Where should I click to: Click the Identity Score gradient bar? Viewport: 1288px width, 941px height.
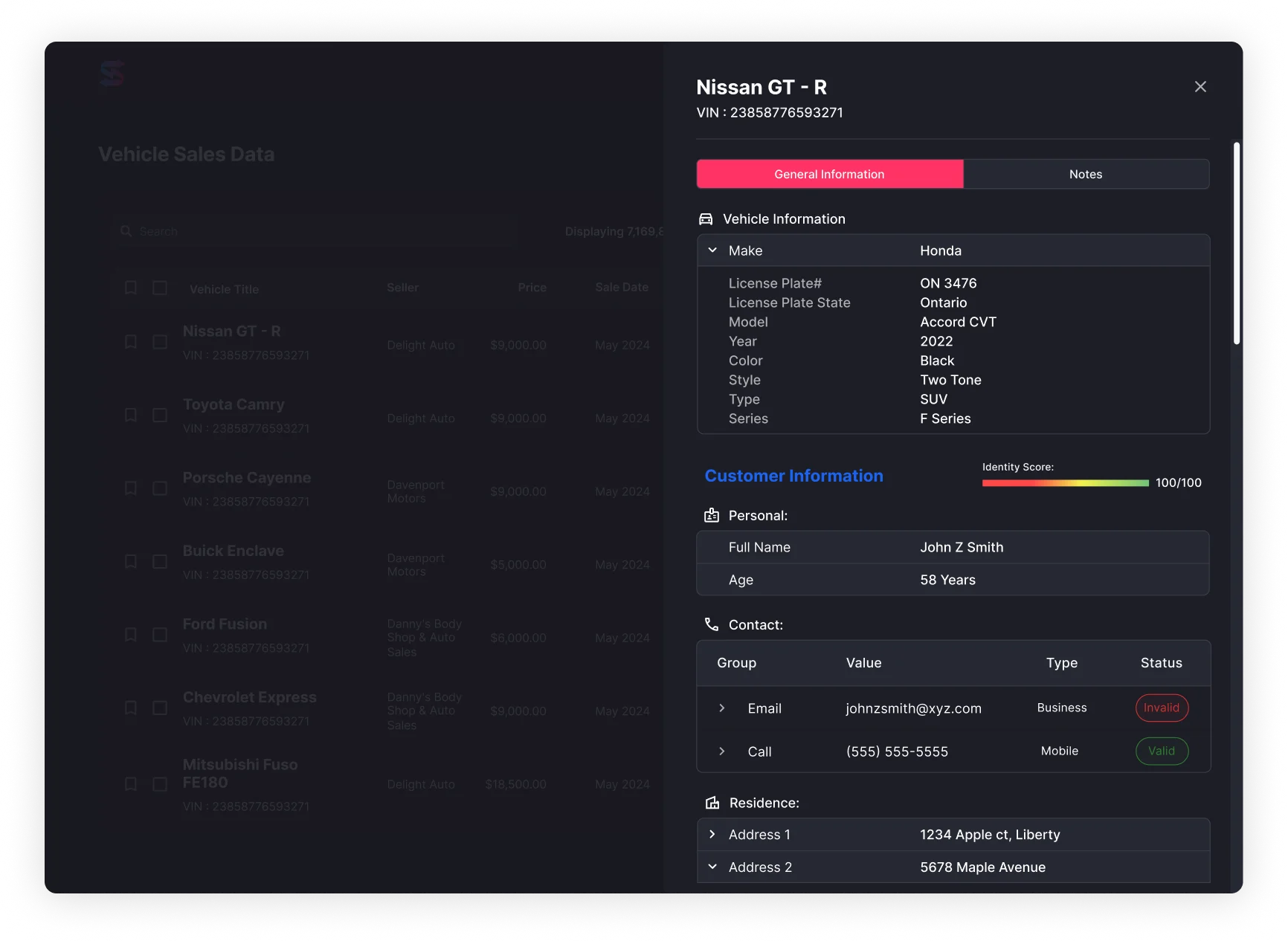tap(1065, 483)
